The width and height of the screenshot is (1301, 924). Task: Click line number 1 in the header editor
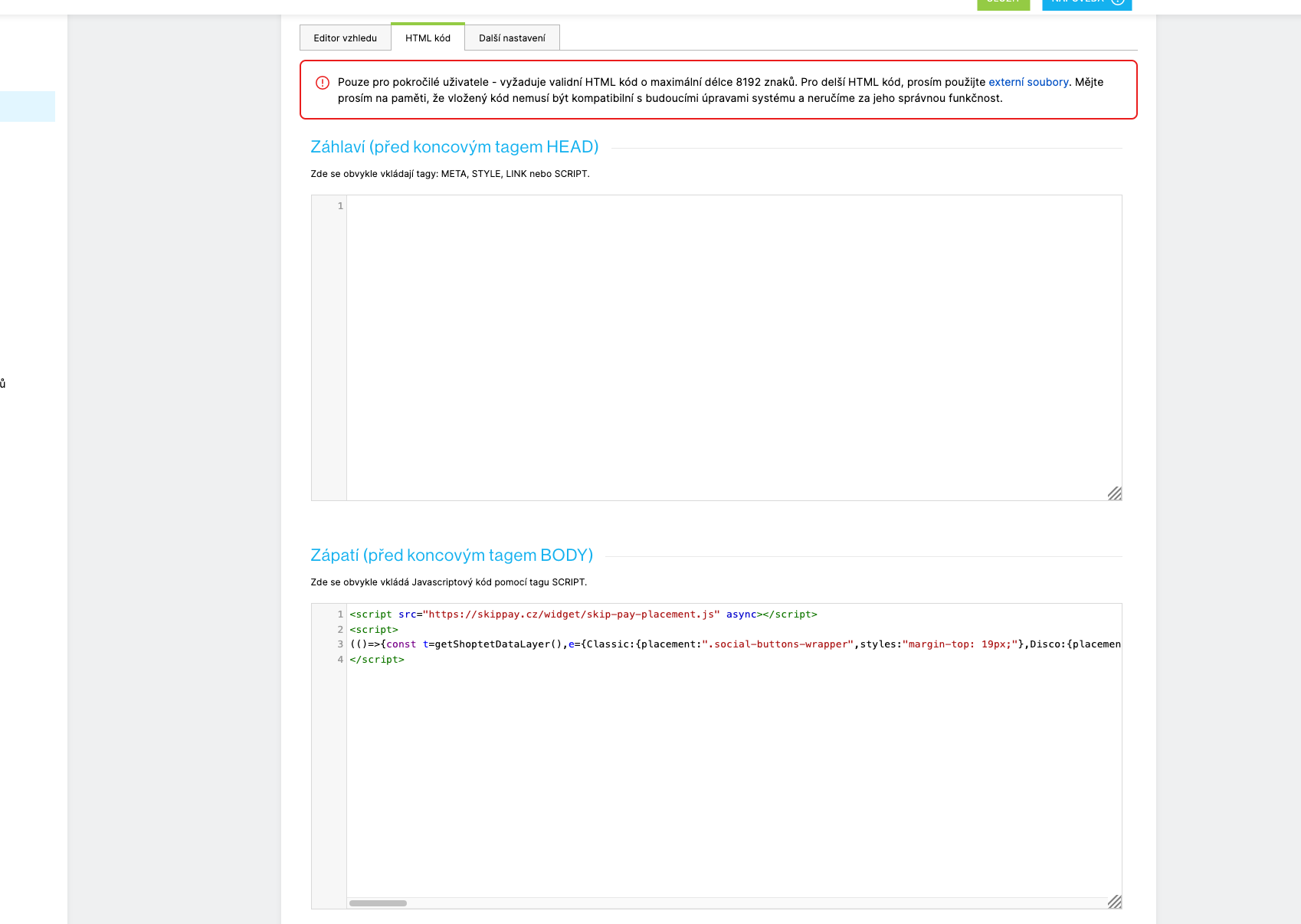340,205
